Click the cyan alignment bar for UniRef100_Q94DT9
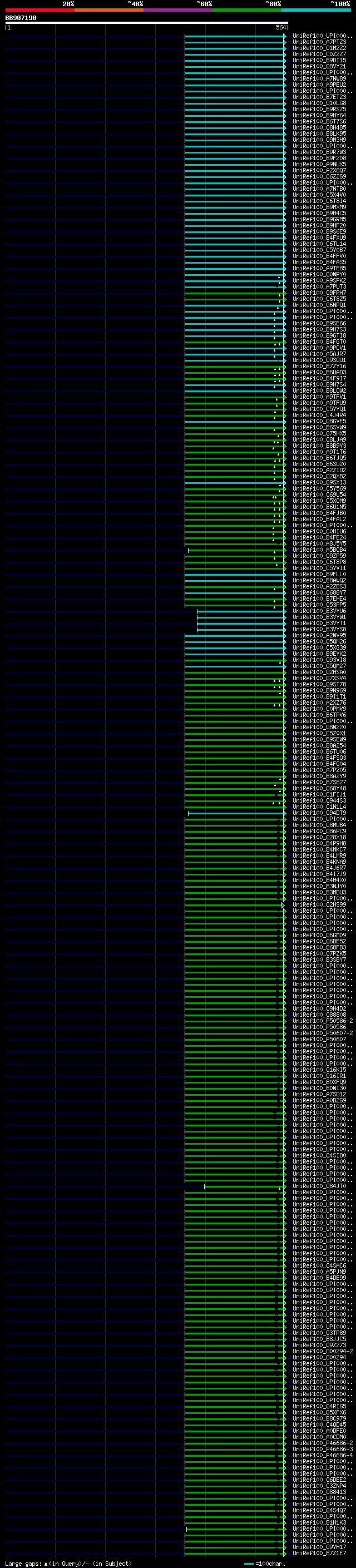 (x=237, y=813)
